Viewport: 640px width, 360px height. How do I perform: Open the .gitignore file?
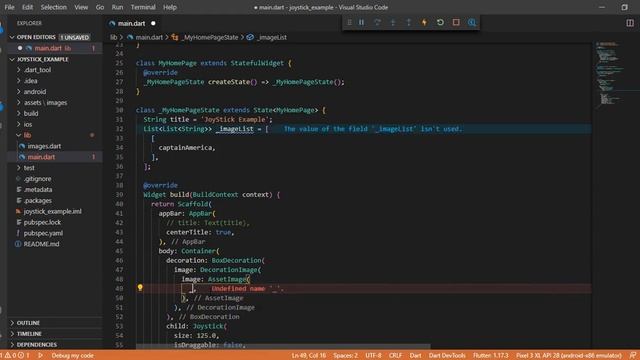pos(37,179)
